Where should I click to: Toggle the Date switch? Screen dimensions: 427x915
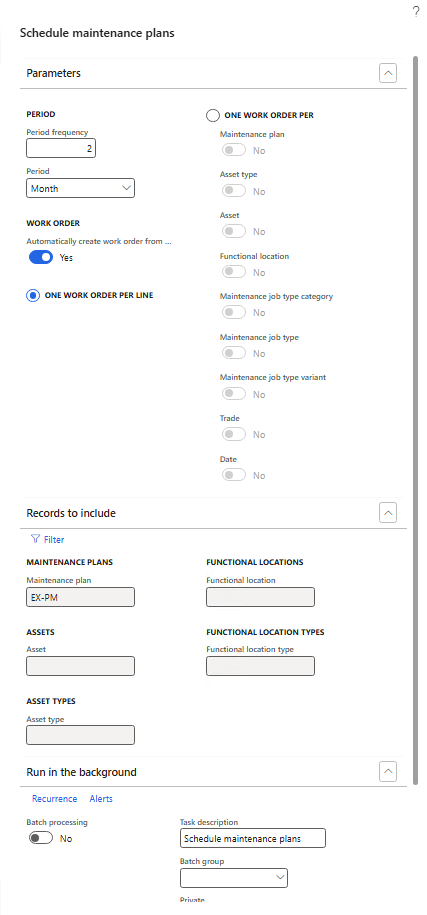point(234,475)
